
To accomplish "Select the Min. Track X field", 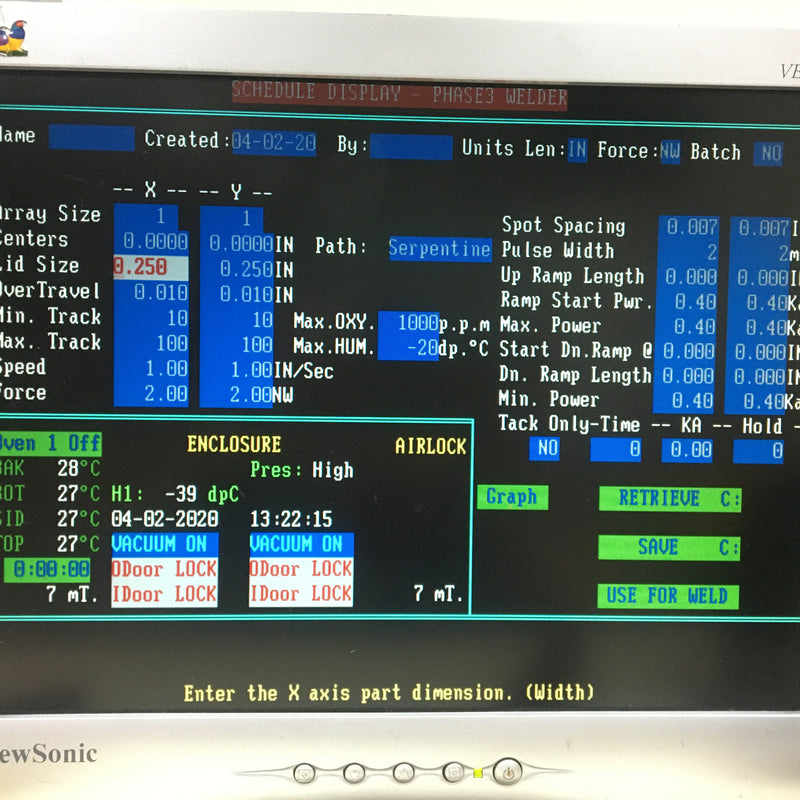I will [x=152, y=318].
